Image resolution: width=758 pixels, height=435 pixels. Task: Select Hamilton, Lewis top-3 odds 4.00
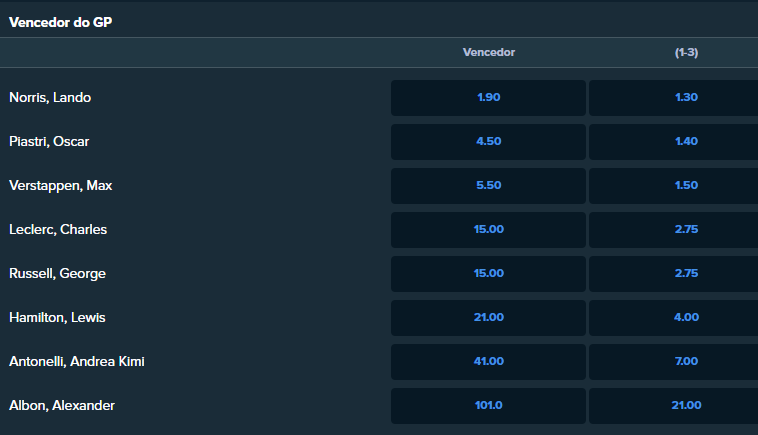click(x=673, y=318)
